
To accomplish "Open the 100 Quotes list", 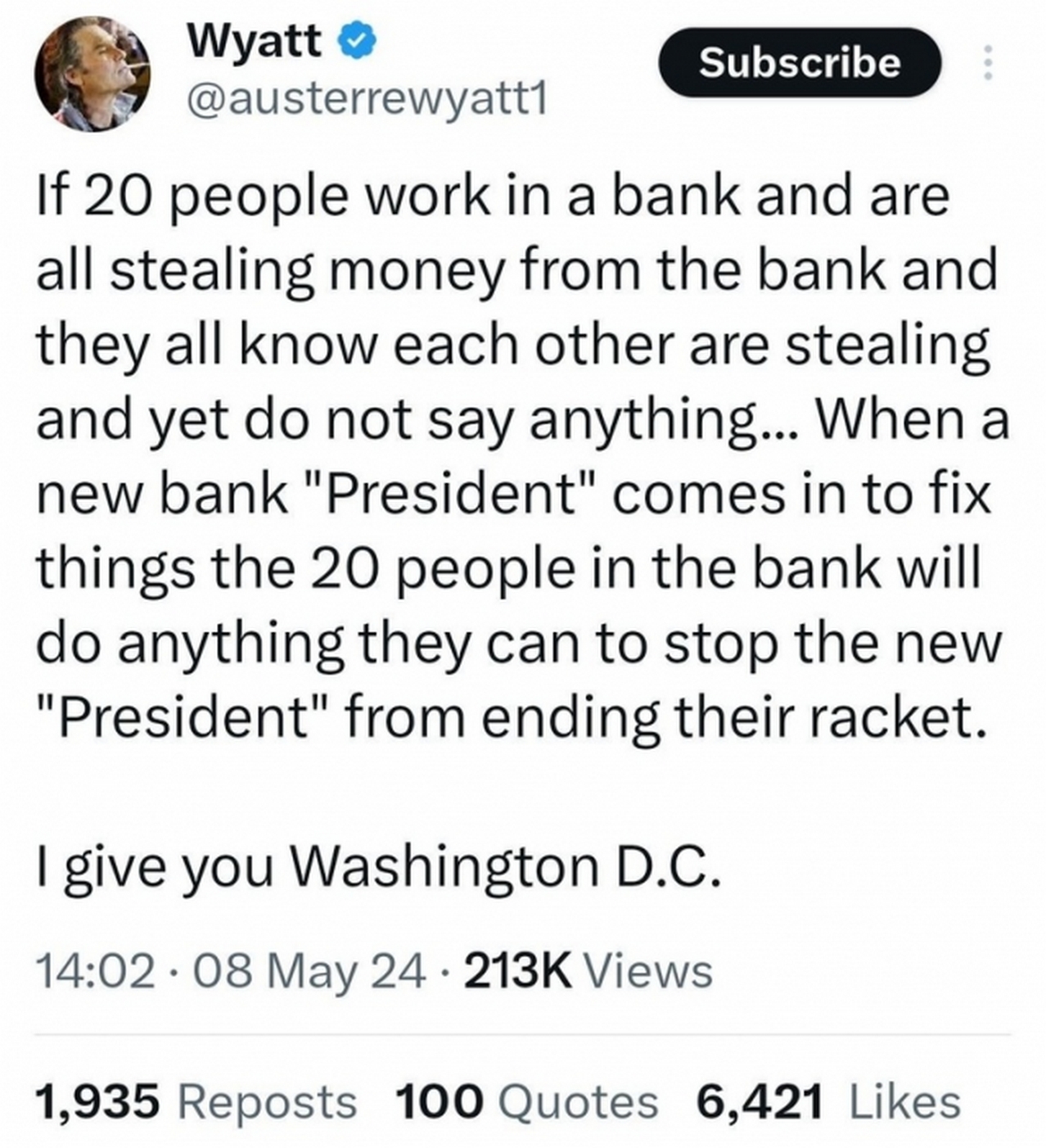I will (525, 1101).
